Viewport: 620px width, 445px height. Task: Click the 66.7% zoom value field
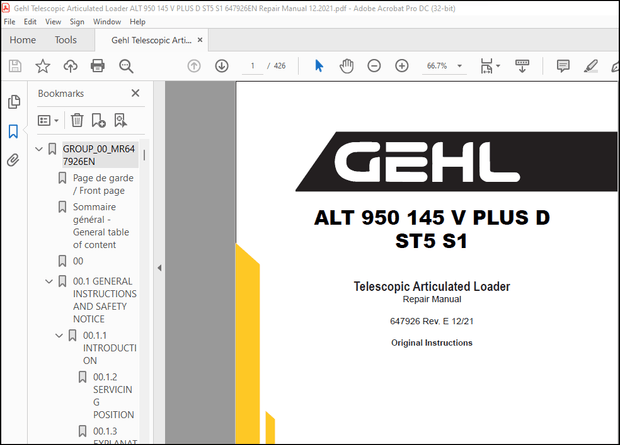tap(437, 66)
